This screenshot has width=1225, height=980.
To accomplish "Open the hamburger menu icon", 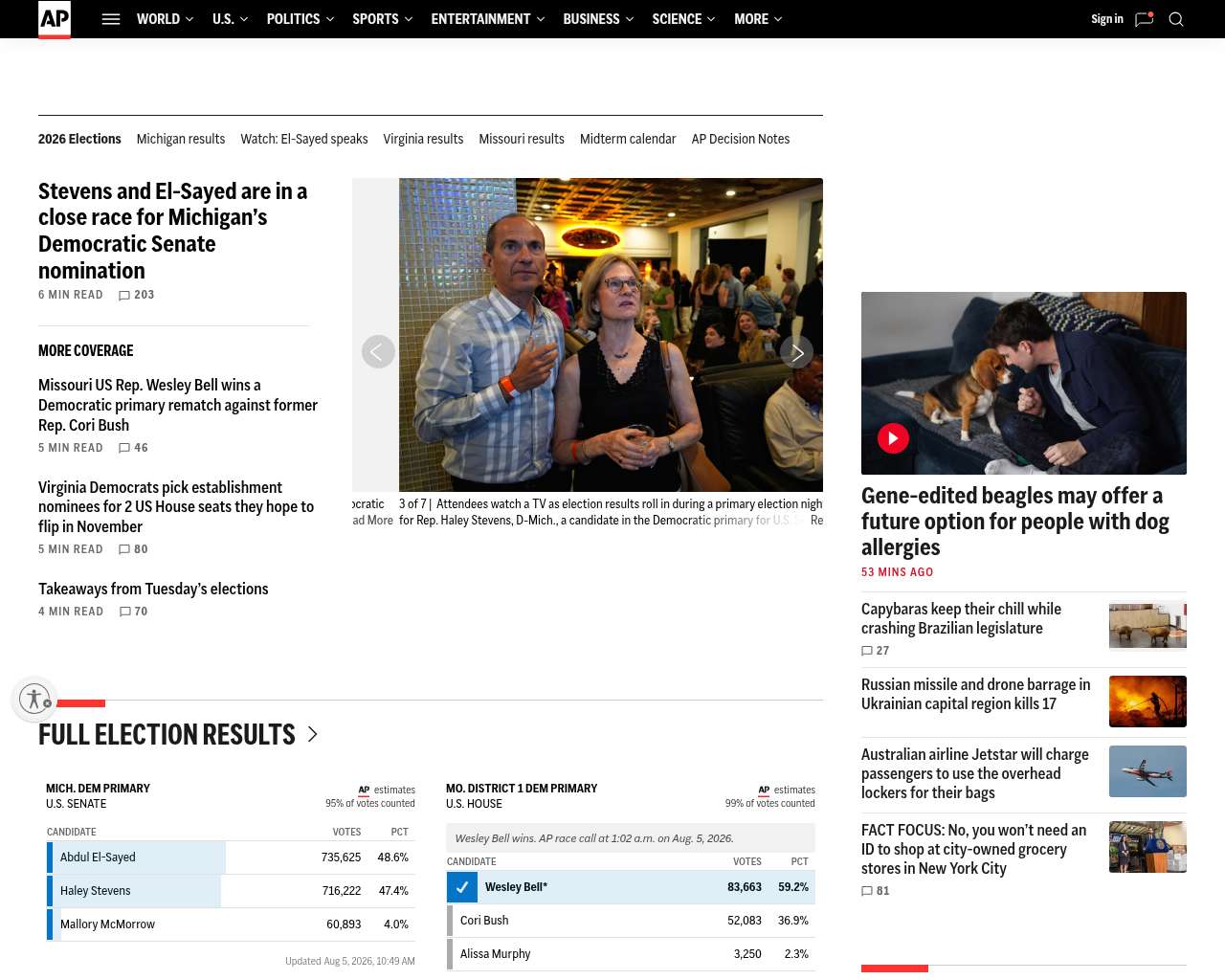I will 111,19.
